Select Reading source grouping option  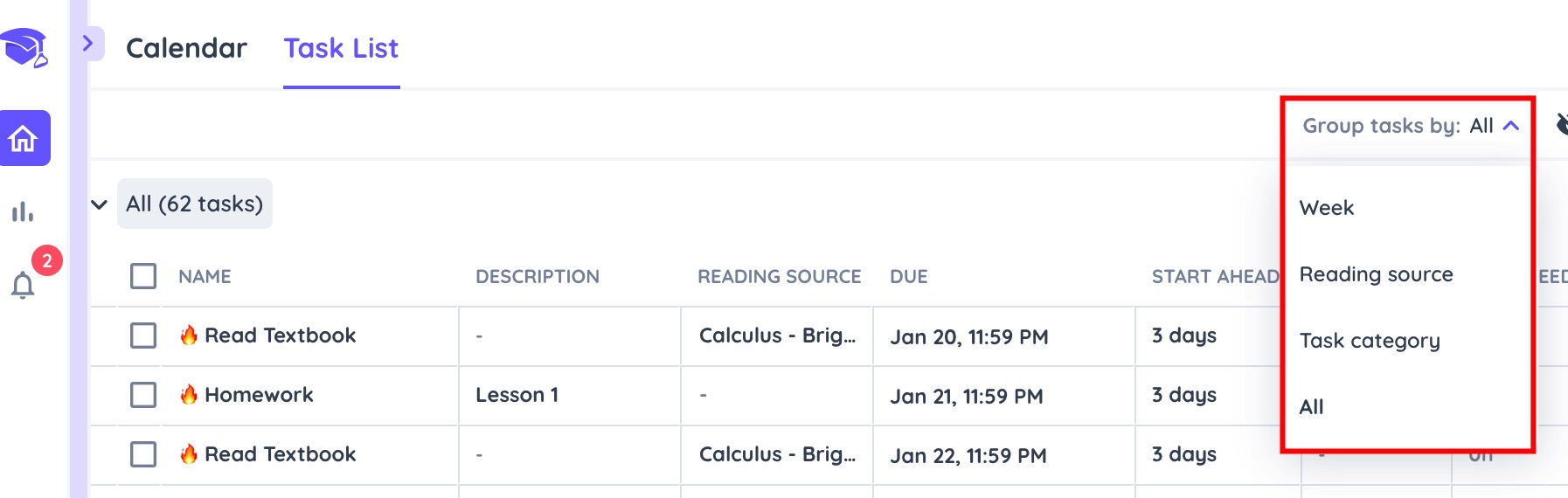(1377, 274)
